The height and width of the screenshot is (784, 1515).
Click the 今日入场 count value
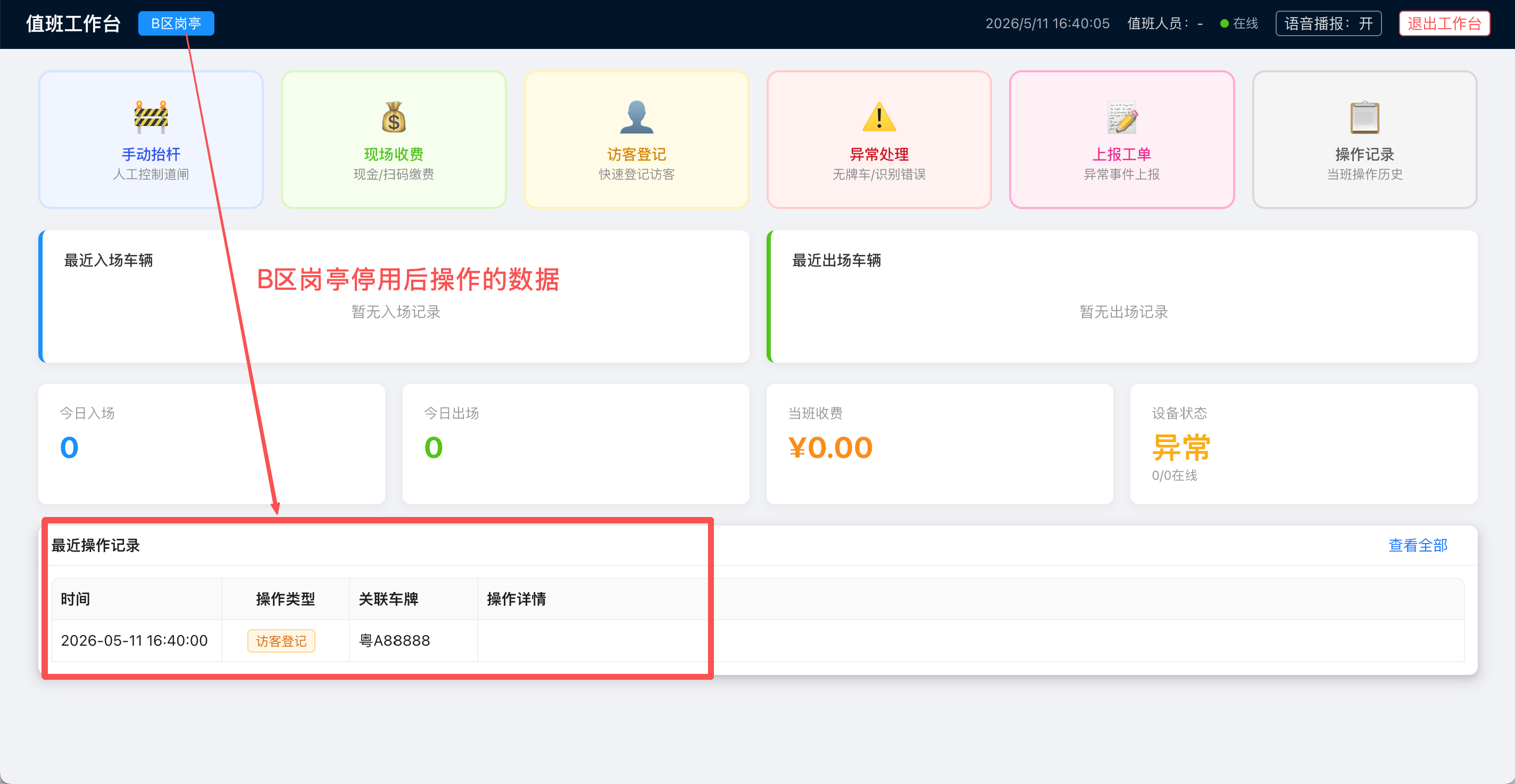click(x=69, y=447)
